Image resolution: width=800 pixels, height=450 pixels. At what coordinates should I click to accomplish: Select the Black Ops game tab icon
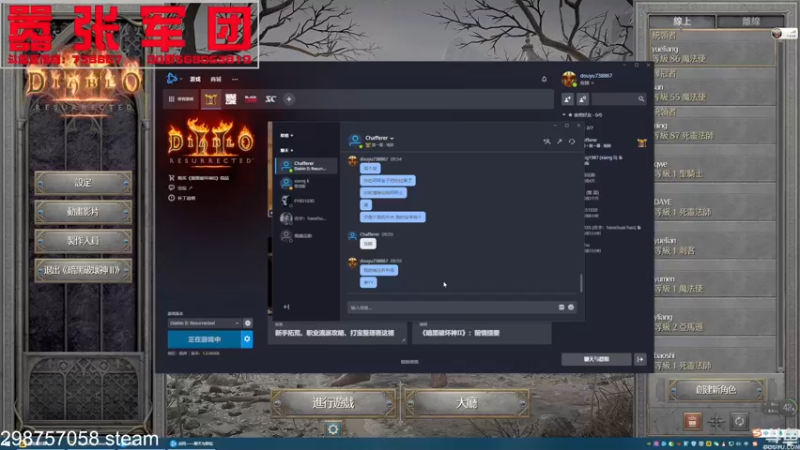click(251, 99)
